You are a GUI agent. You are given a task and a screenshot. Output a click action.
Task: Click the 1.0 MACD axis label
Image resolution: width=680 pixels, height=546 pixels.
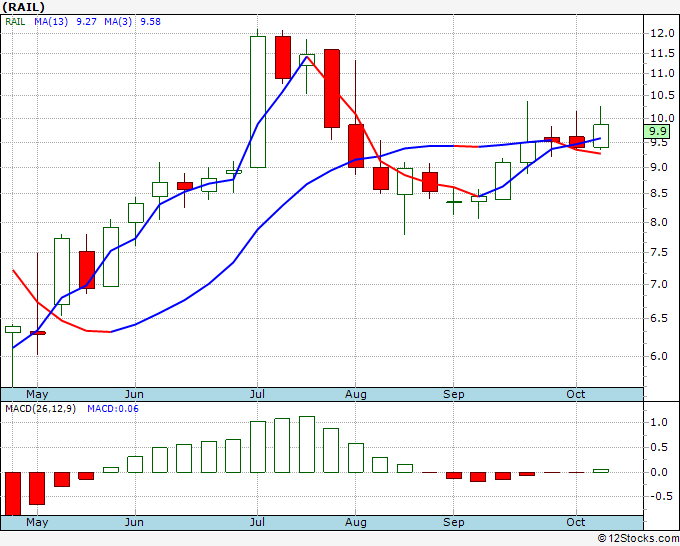pos(659,422)
